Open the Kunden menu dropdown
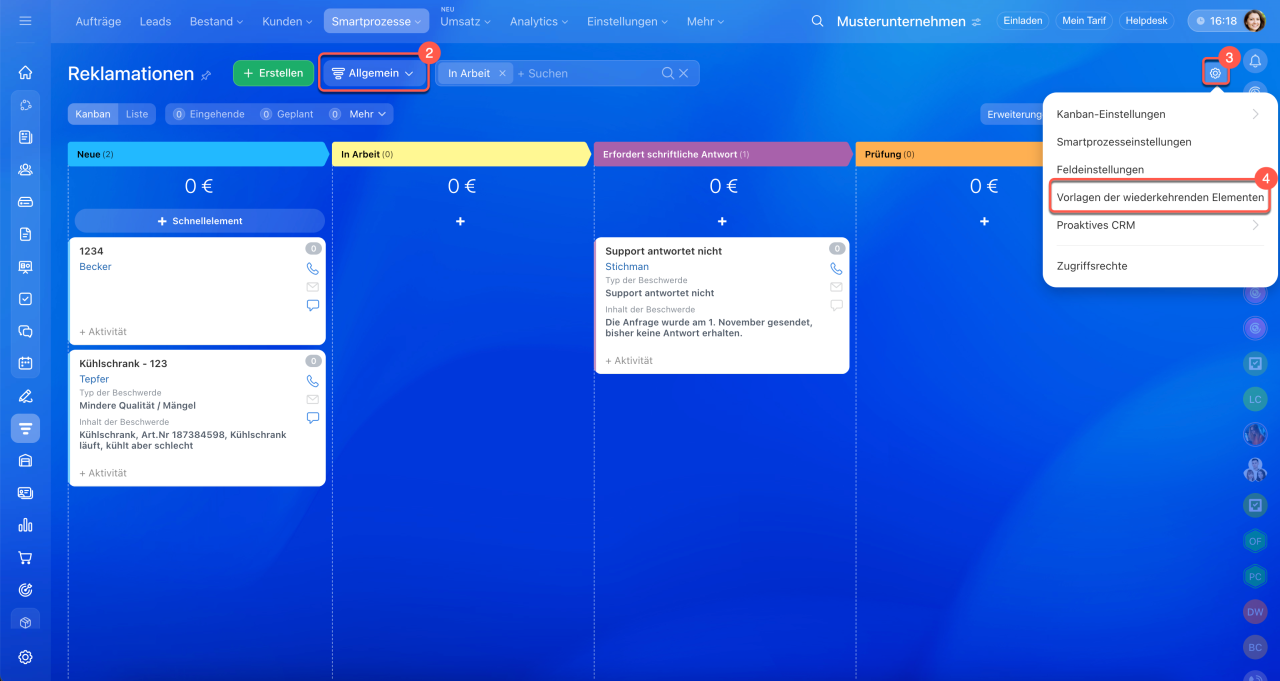Viewport: 1280px width, 681px height. pos(288,21)
